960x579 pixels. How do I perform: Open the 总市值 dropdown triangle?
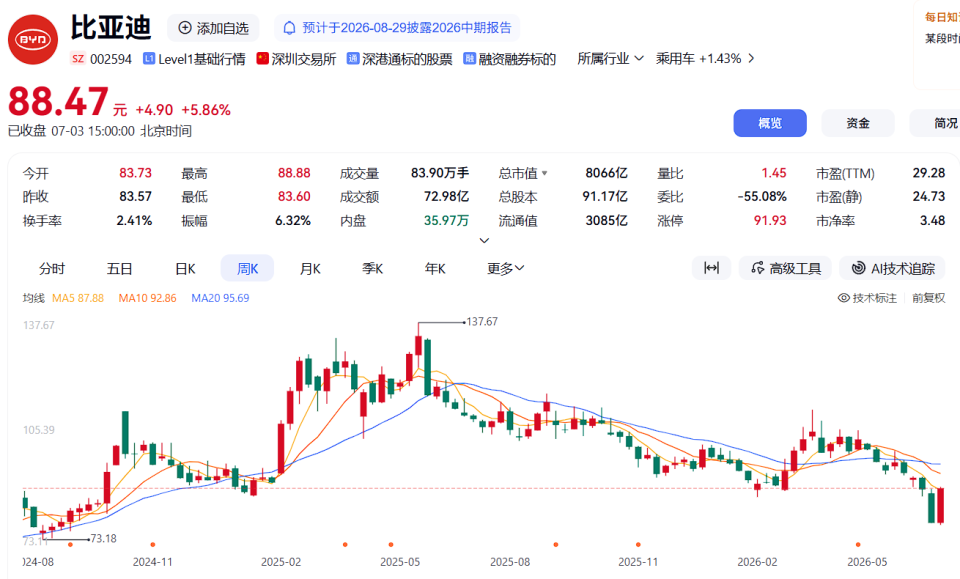tap(544, 174)
